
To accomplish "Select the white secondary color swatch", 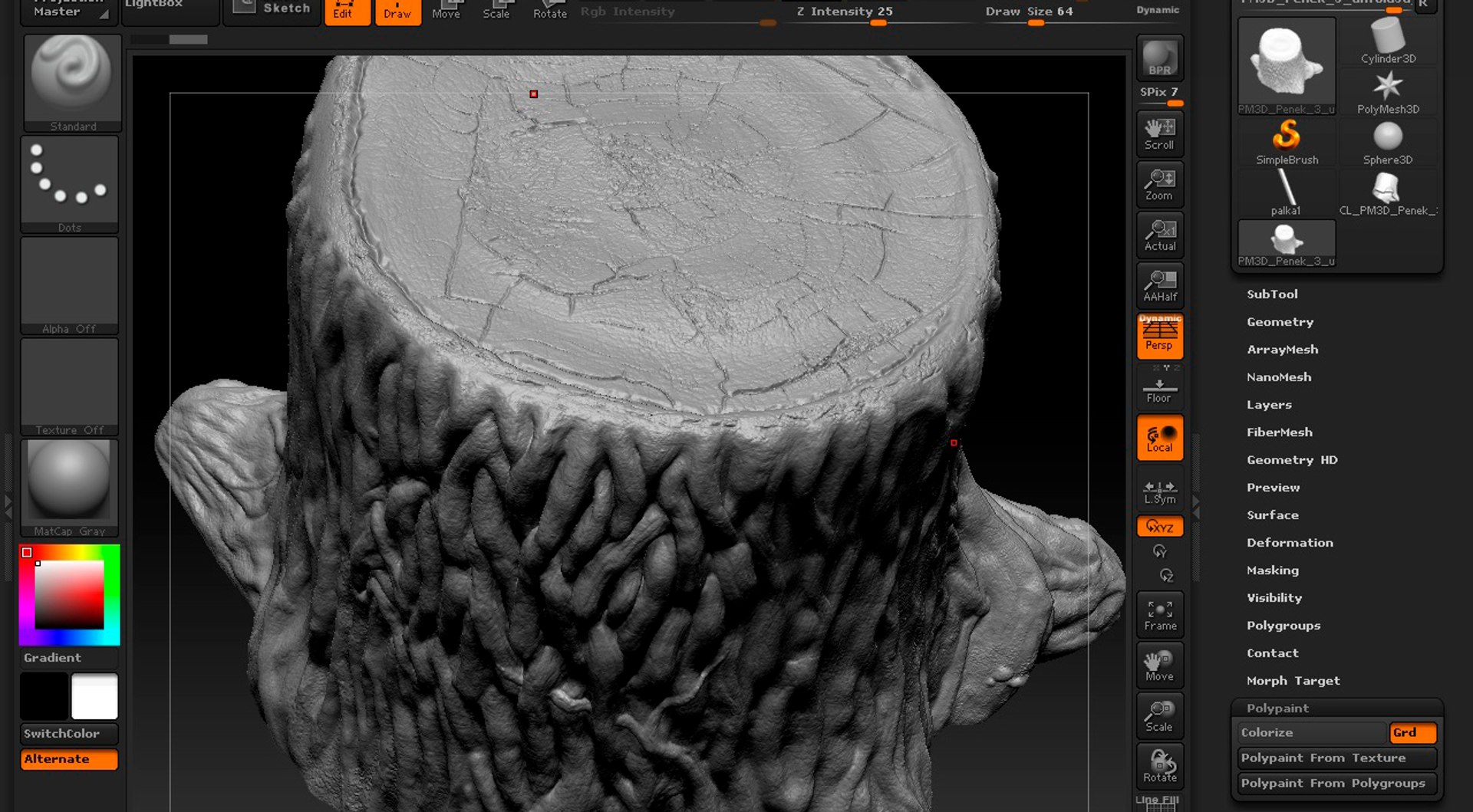I will coord(94,696).
